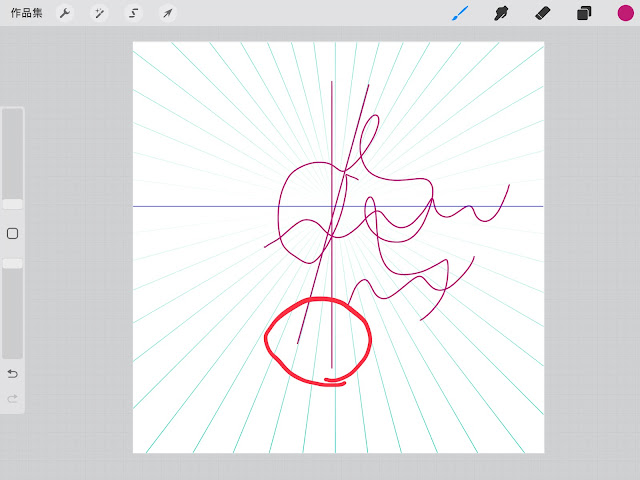Redo with the sidebar redo arrow
Viewport: 640px width, 480px height.
pyautogui.click(x=13, y=398)
